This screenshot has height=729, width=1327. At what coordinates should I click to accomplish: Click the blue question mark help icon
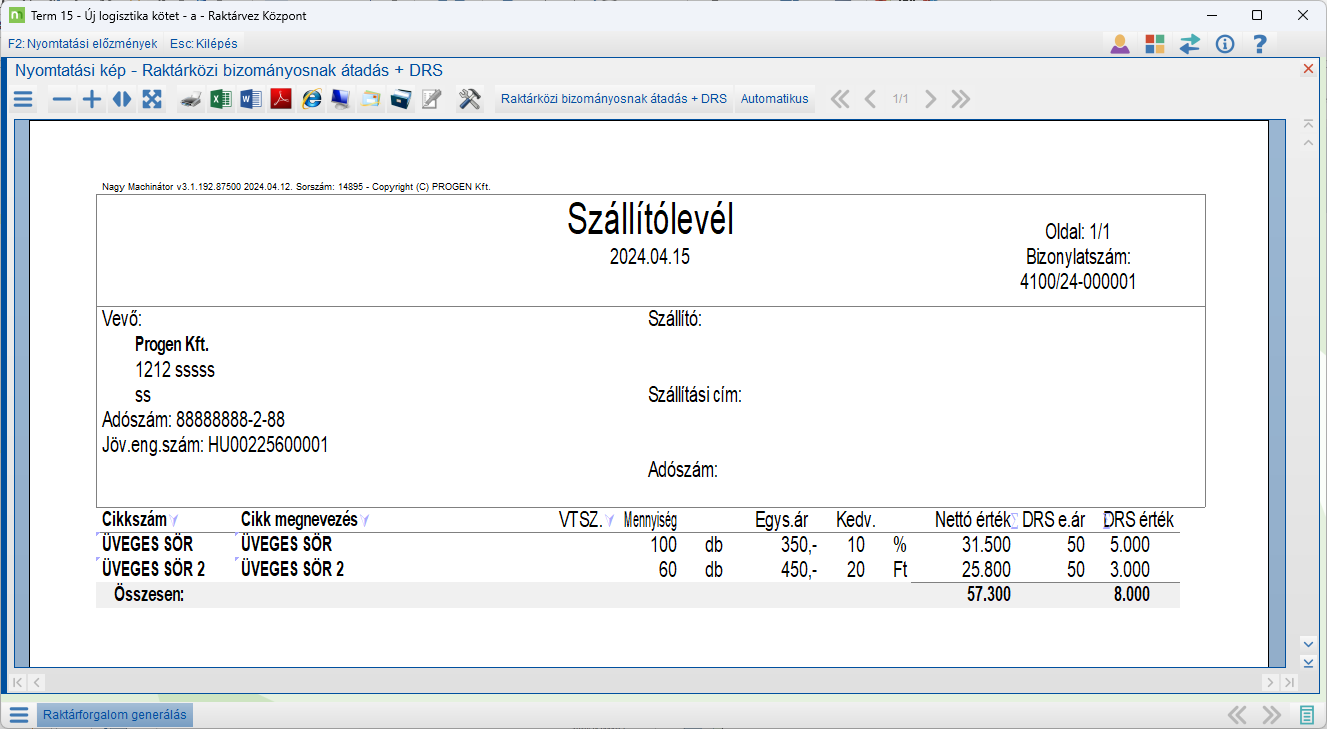(1260, 44)
